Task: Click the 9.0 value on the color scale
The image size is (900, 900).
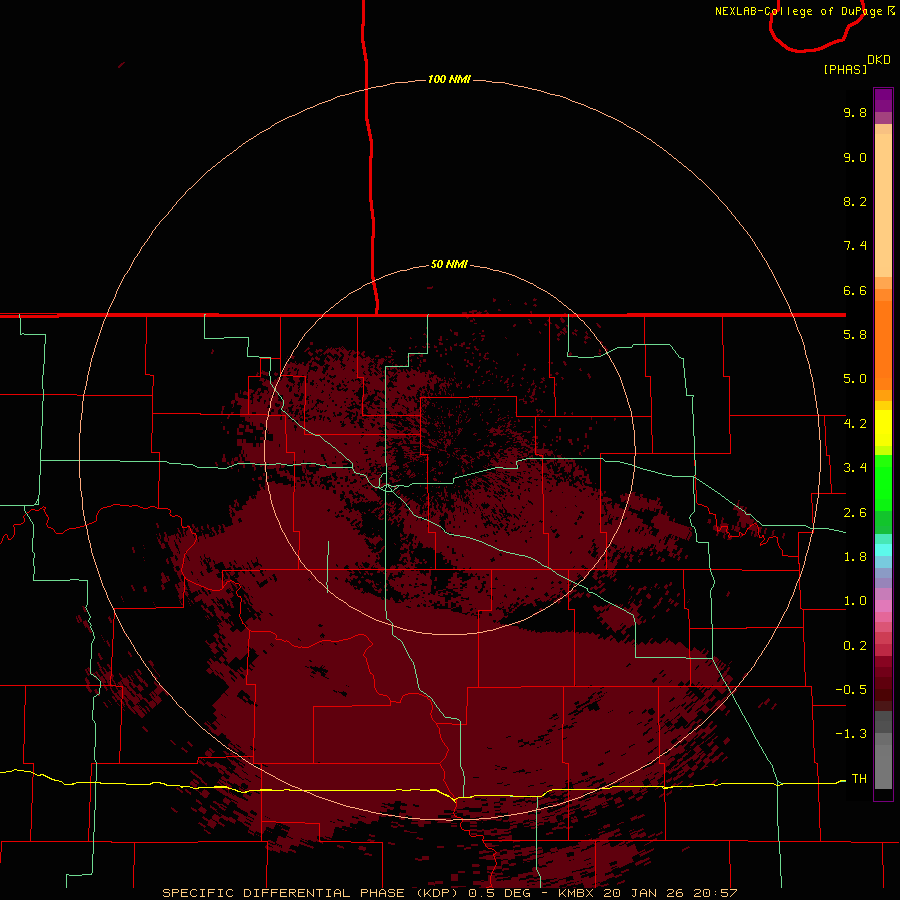Action: click(x=855, y=157)
